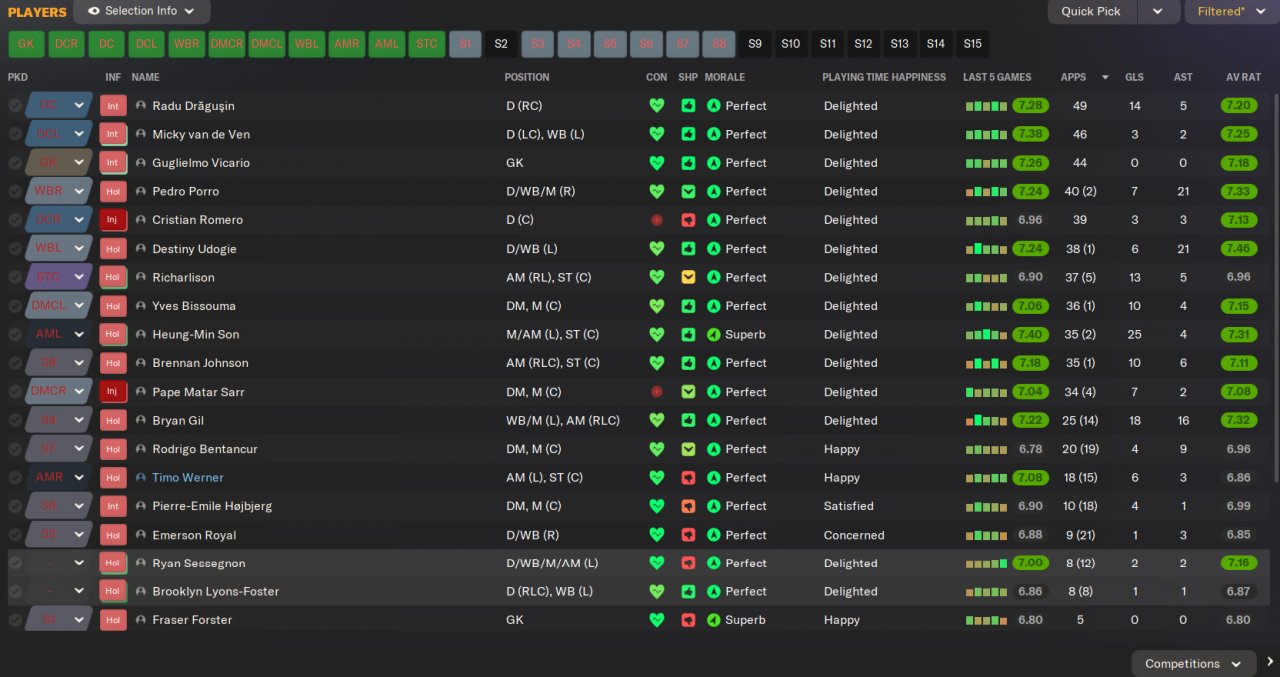The width and height of the screenshot is (1280, 677).
Task: Toggle selection circle for Richarlison
Action: coord(15,277)
